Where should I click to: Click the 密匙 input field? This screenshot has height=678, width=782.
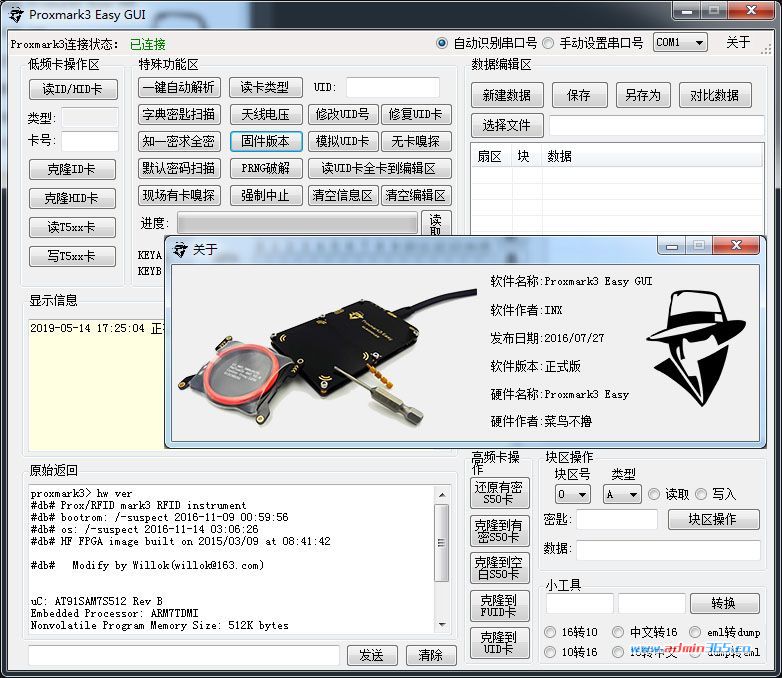point(617,519)
